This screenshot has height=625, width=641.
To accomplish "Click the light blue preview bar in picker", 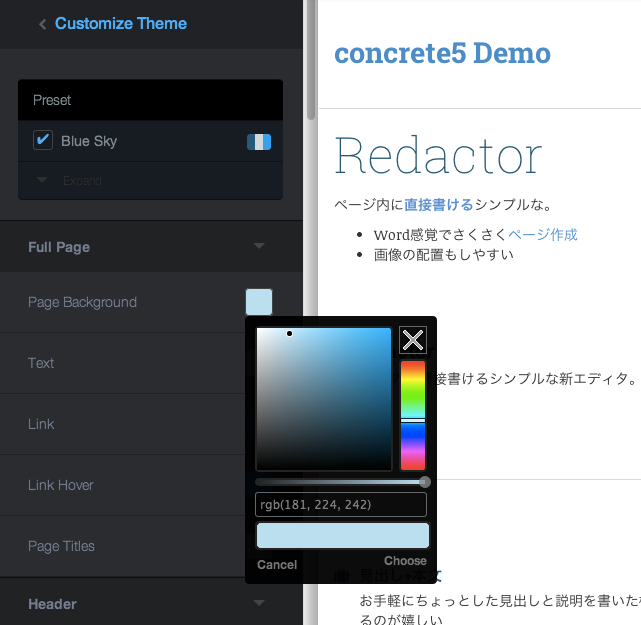I will 342,536.
